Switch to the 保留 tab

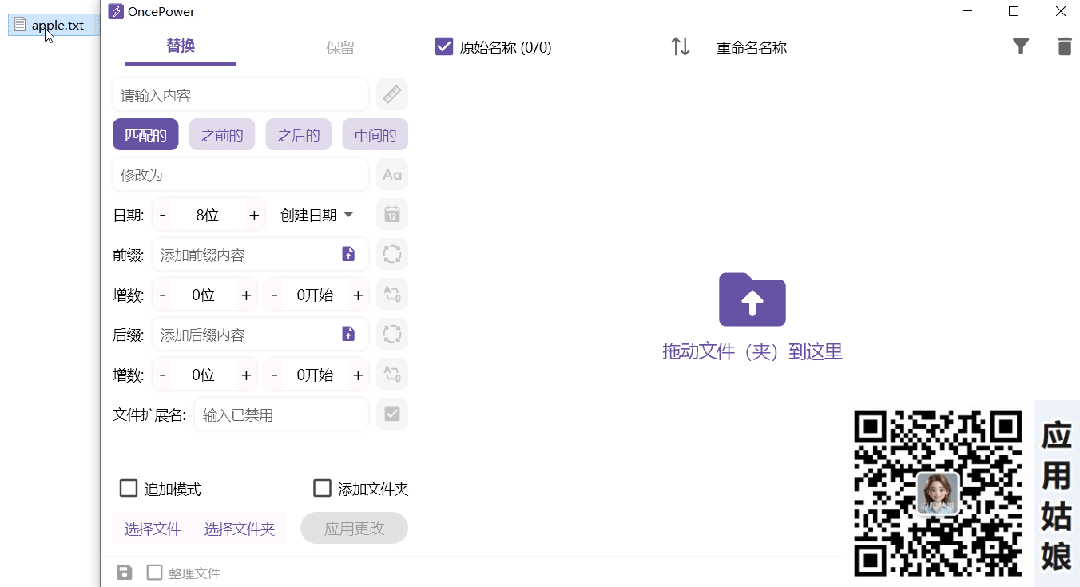coord(340,47)
